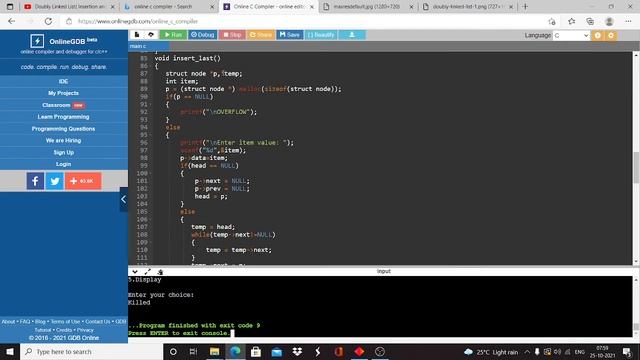The width and height of the screenshot is (640, 360).
Task: Download the code with the download icon
Action: click(352, 35)
